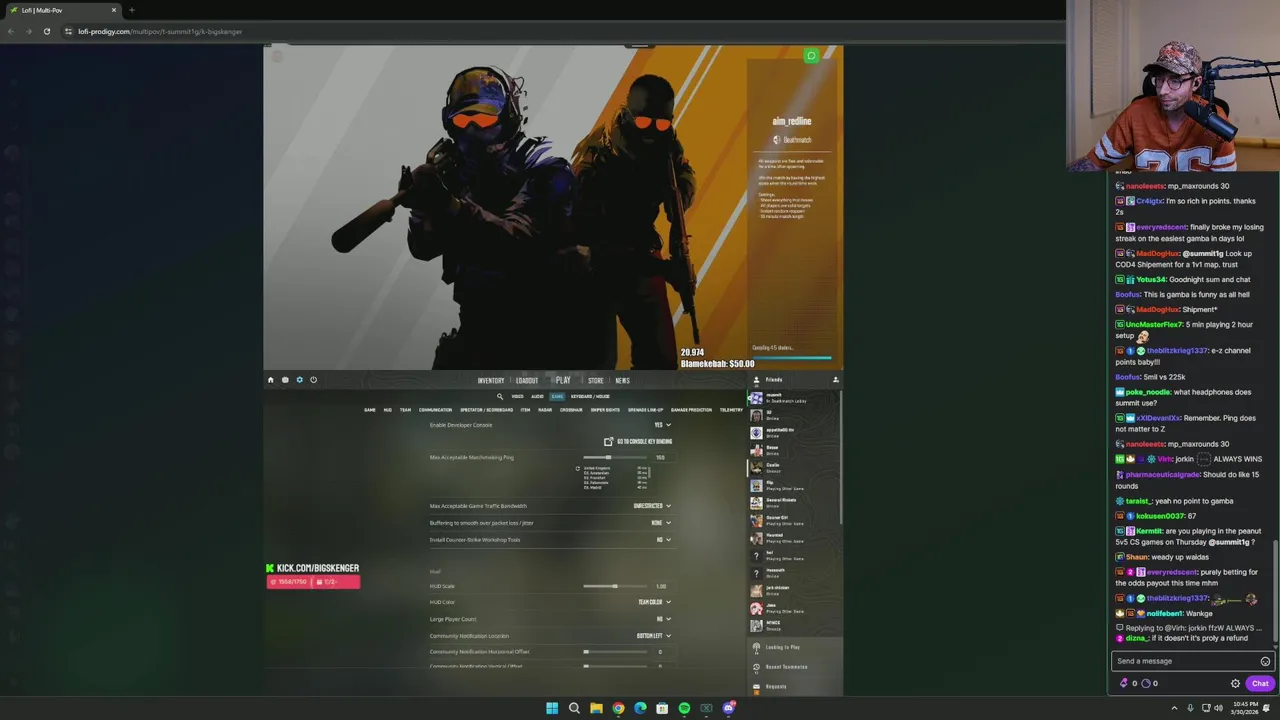1280x720 pixels.
Task: Open Buffering to smooth packet loss dropdown
Action: click(x=661, y=523)
